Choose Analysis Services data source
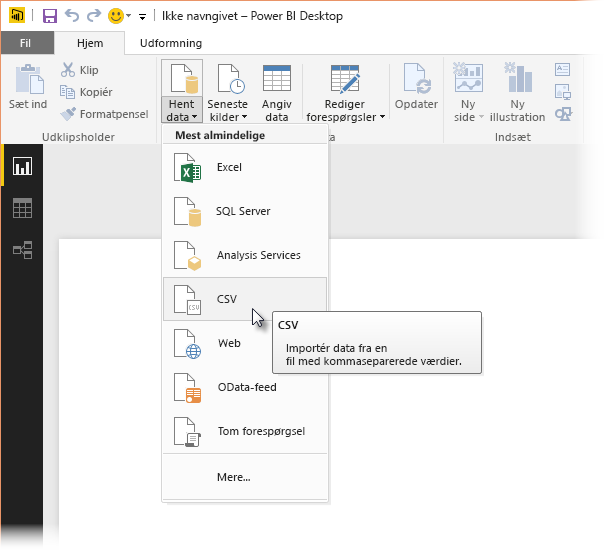Viewport: 605px width, 551px height. point(245,255)
